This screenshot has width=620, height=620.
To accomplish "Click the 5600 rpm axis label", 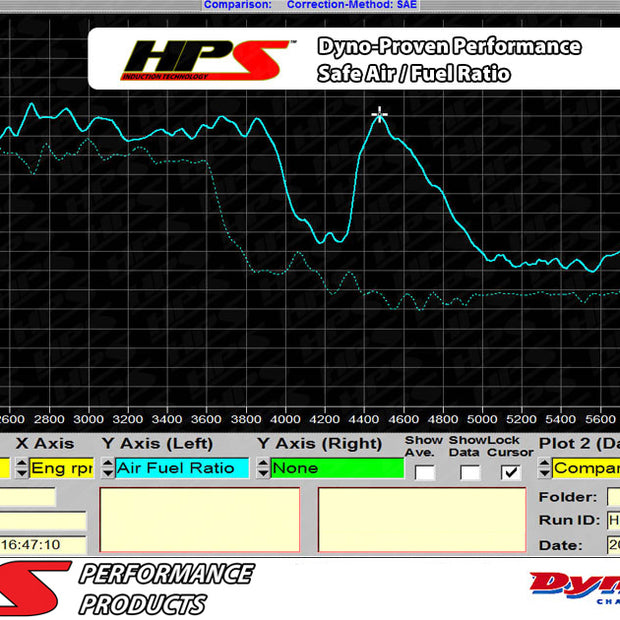I will pyautogui.click(x=600, y=420).
